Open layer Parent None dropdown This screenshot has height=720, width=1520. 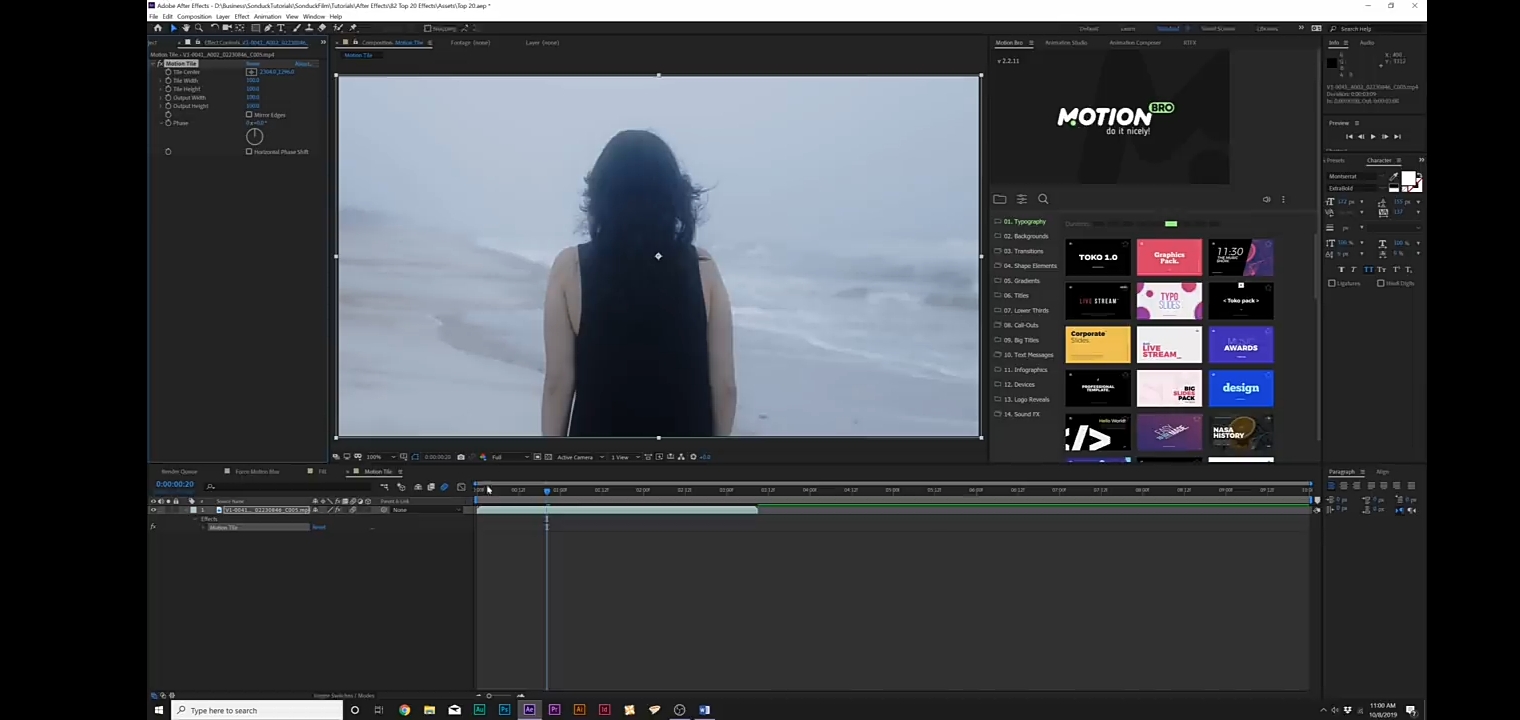(x=420, y=510)
